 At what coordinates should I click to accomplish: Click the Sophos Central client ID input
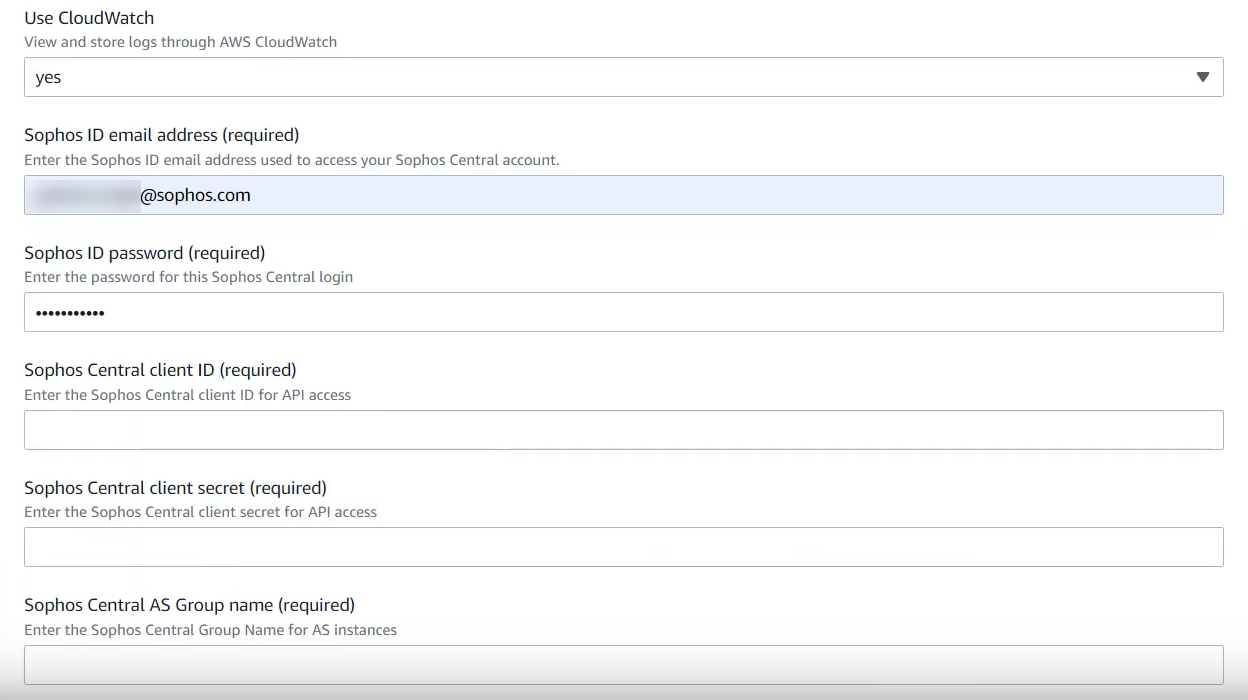pyautogui.click(x=623, y=430)
